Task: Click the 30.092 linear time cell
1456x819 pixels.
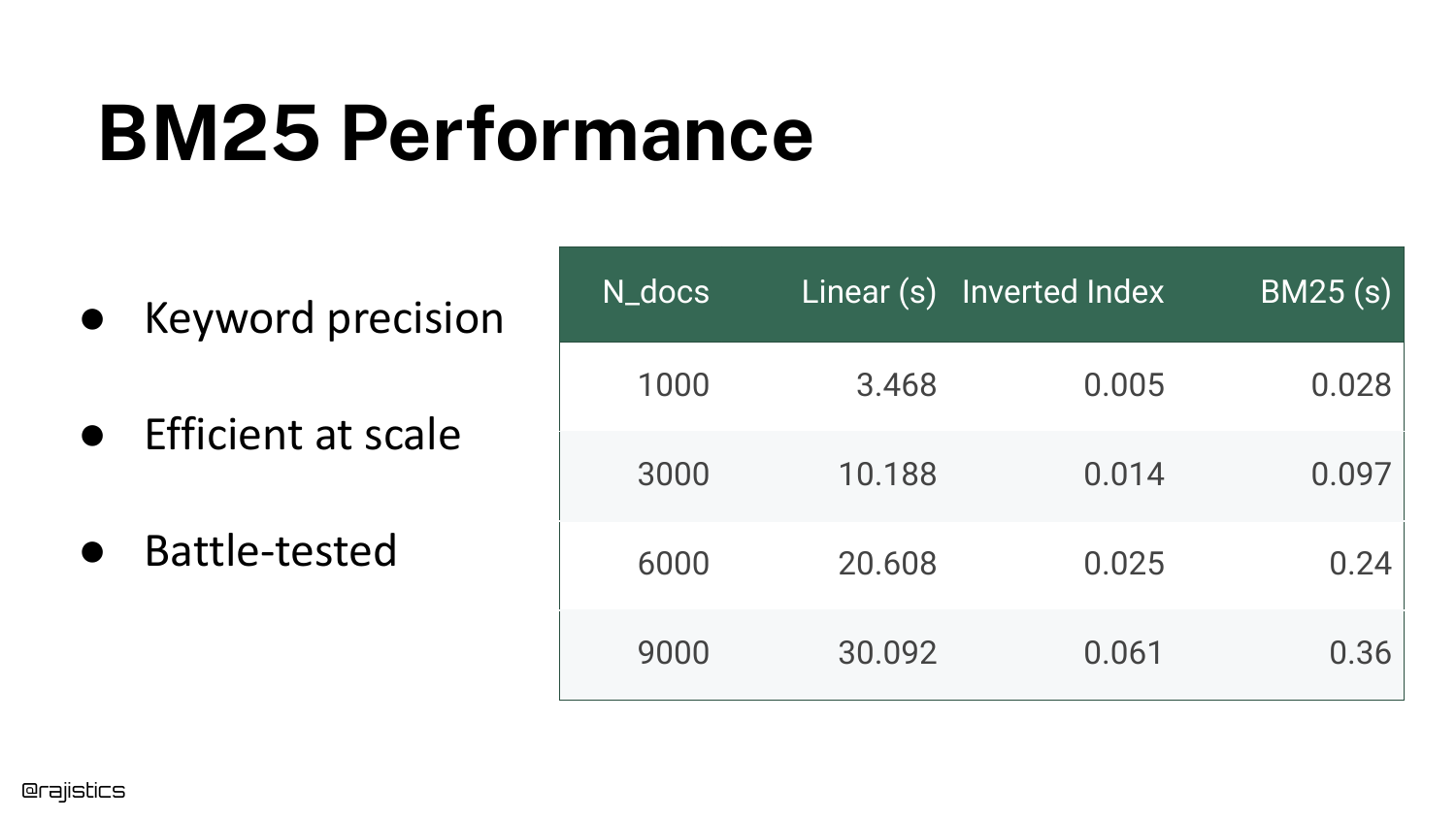Action: (x=886, y=653)
